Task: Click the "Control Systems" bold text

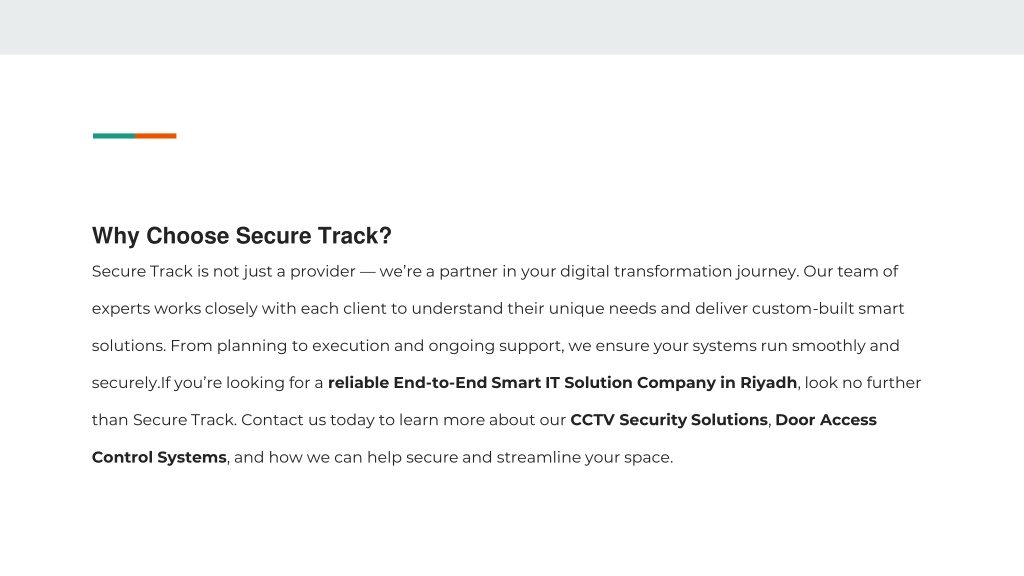Action: pos(159,457)
